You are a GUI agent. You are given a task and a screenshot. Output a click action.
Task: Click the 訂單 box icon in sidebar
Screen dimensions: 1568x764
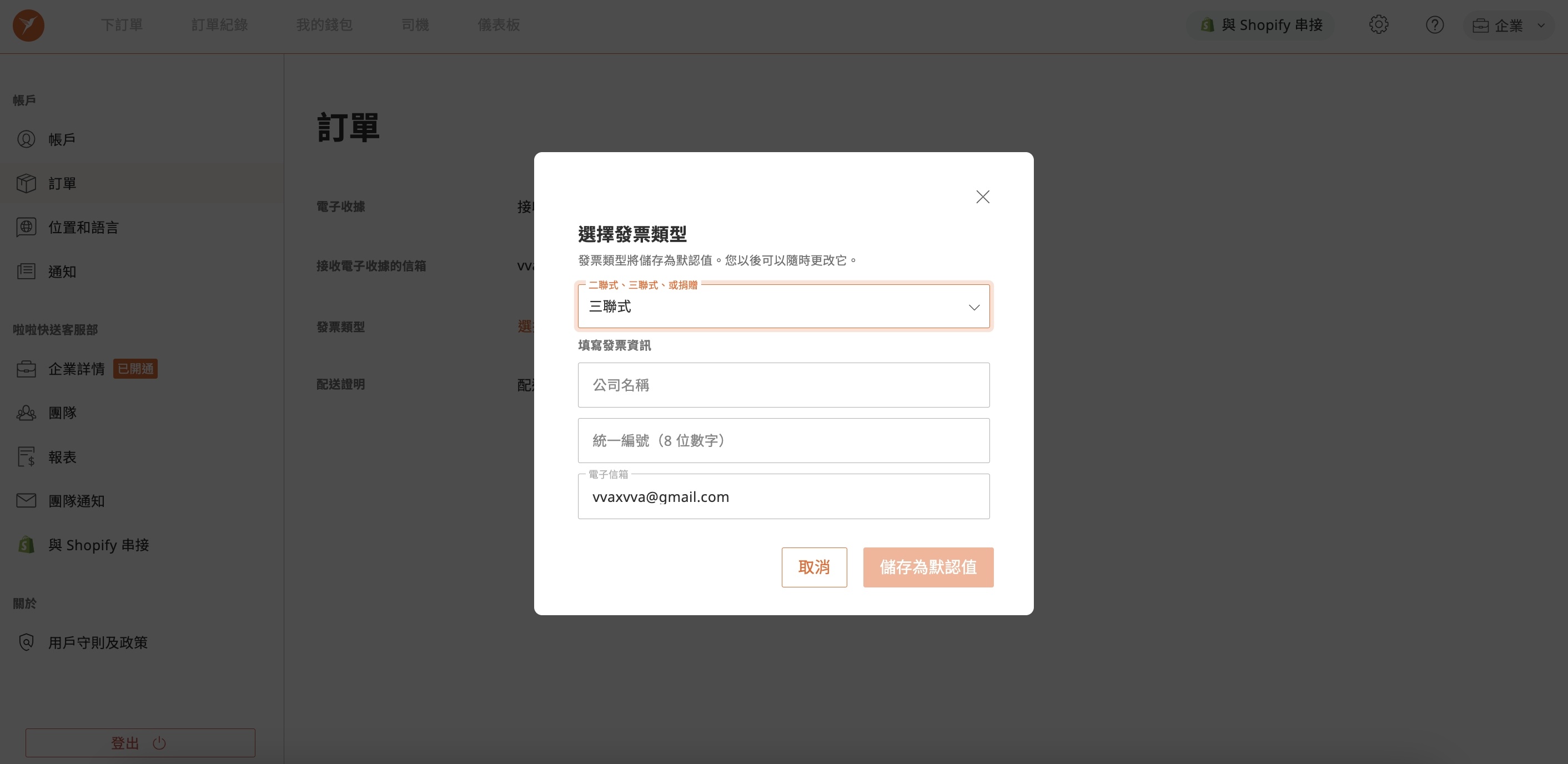[x=26, y=183]
